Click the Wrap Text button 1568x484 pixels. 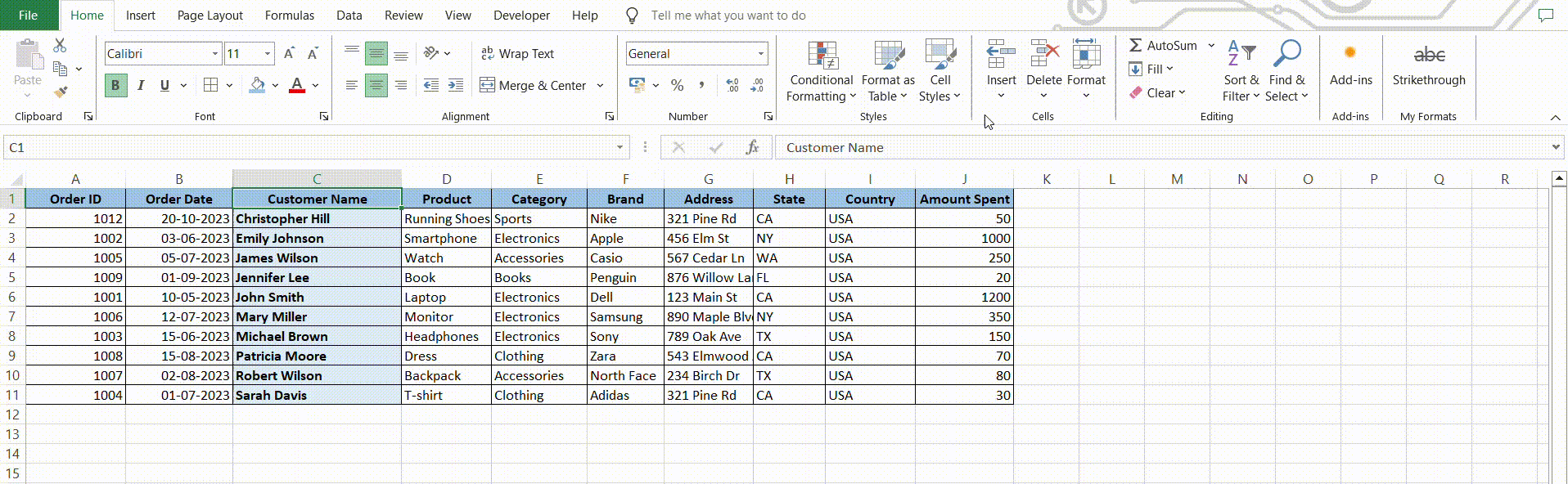518,54
